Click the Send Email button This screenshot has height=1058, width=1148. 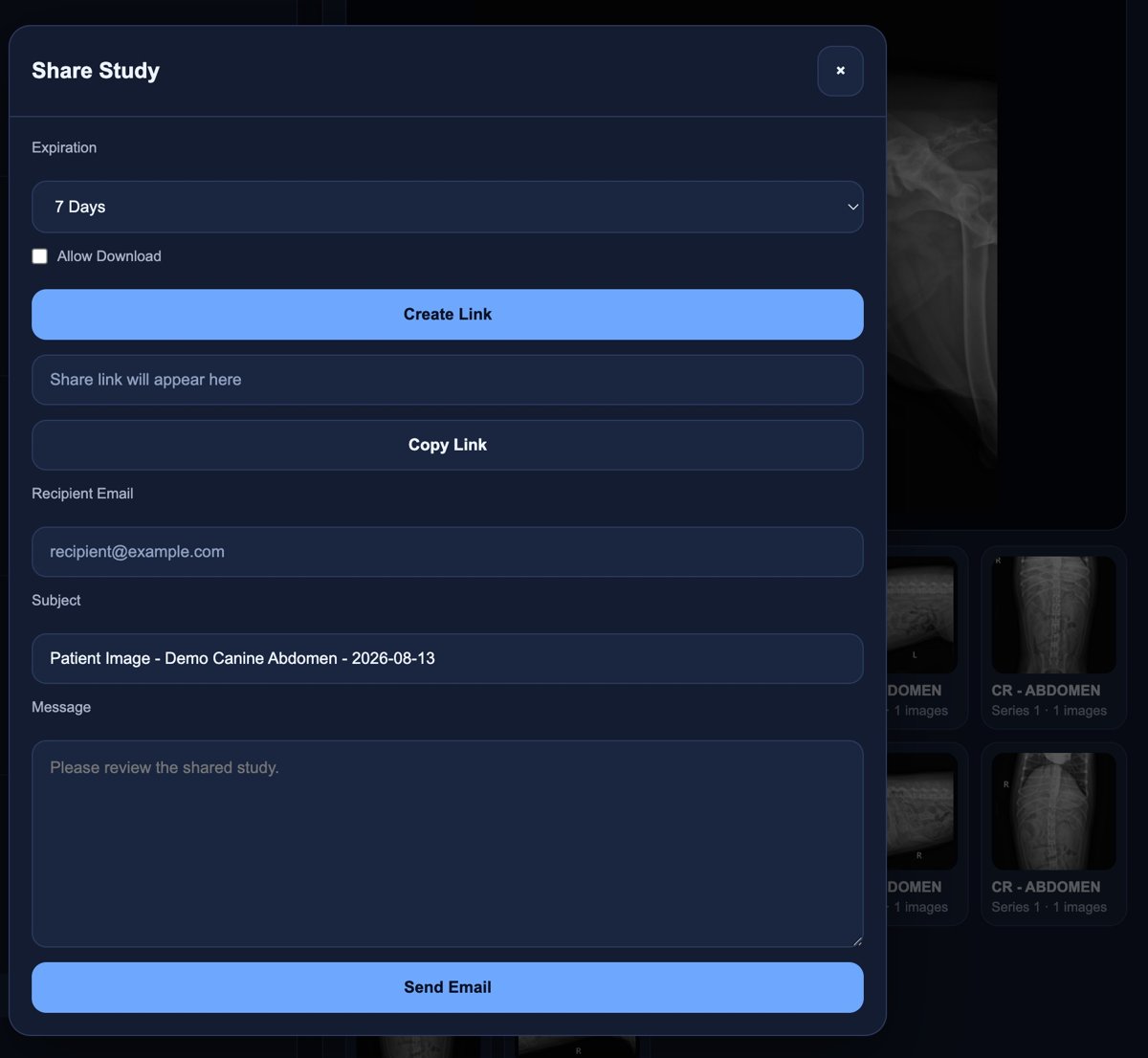(448, 987)
